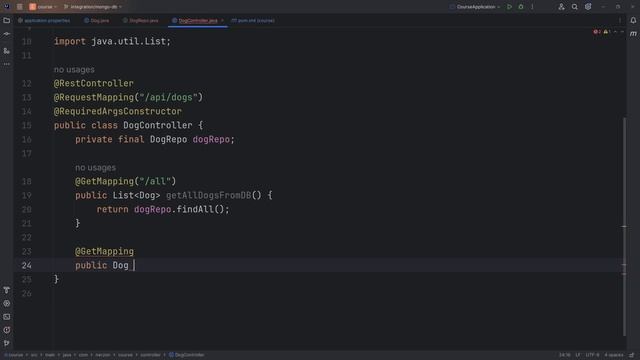The width and height of the screenshot is (640, 360).
Task: Click the yellow warning indicator in editor
Action: tap(607, 32)
